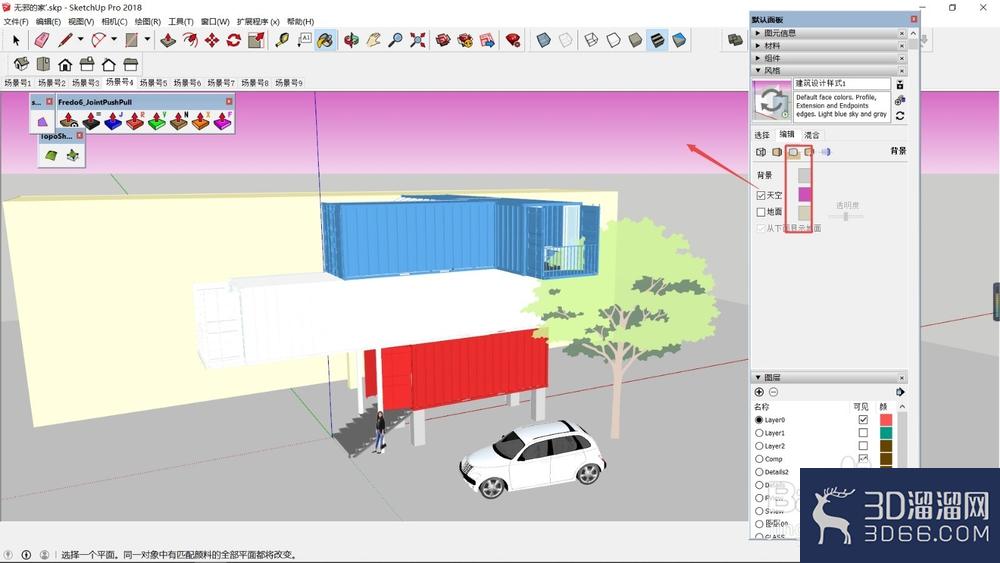The height and width of the screenshot is (563, 1000).
Task: Switch to Wireframe face style
Action: click(591, 40)
